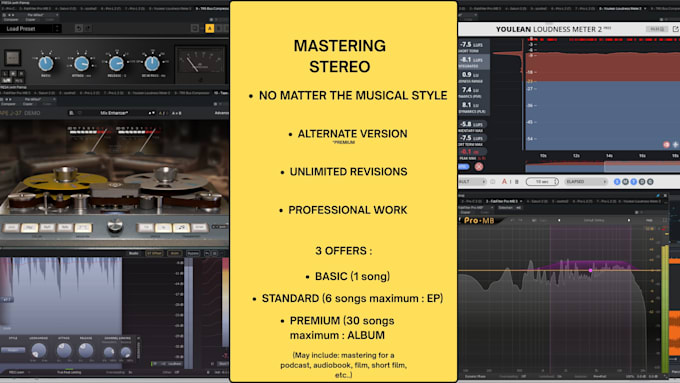
Task: Click the limiter Release knob
Action: point(85,350)
